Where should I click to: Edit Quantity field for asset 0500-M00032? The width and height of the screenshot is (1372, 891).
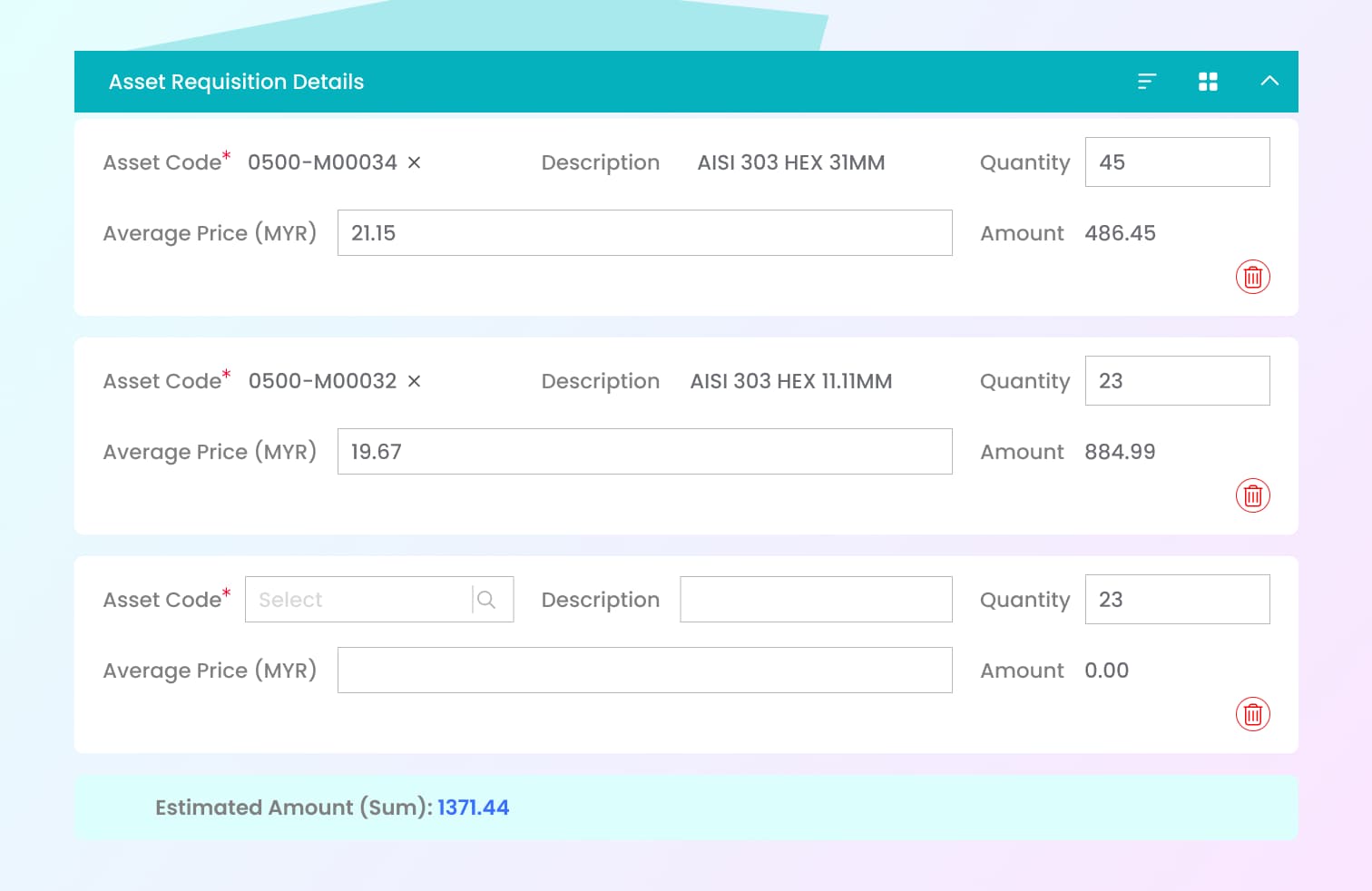click(1177, 381)
